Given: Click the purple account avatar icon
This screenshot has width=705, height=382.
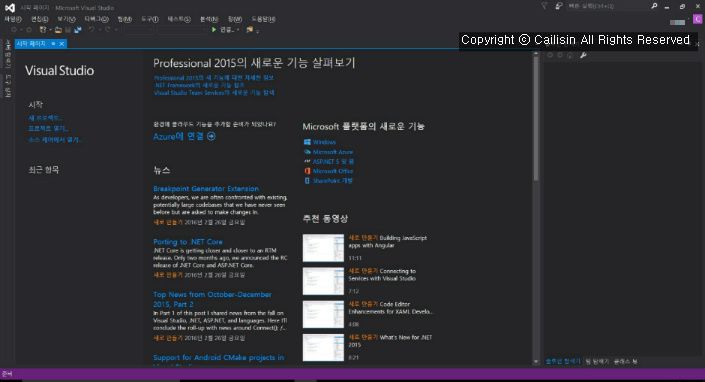Looking at the screenshot, I should 697,19.
